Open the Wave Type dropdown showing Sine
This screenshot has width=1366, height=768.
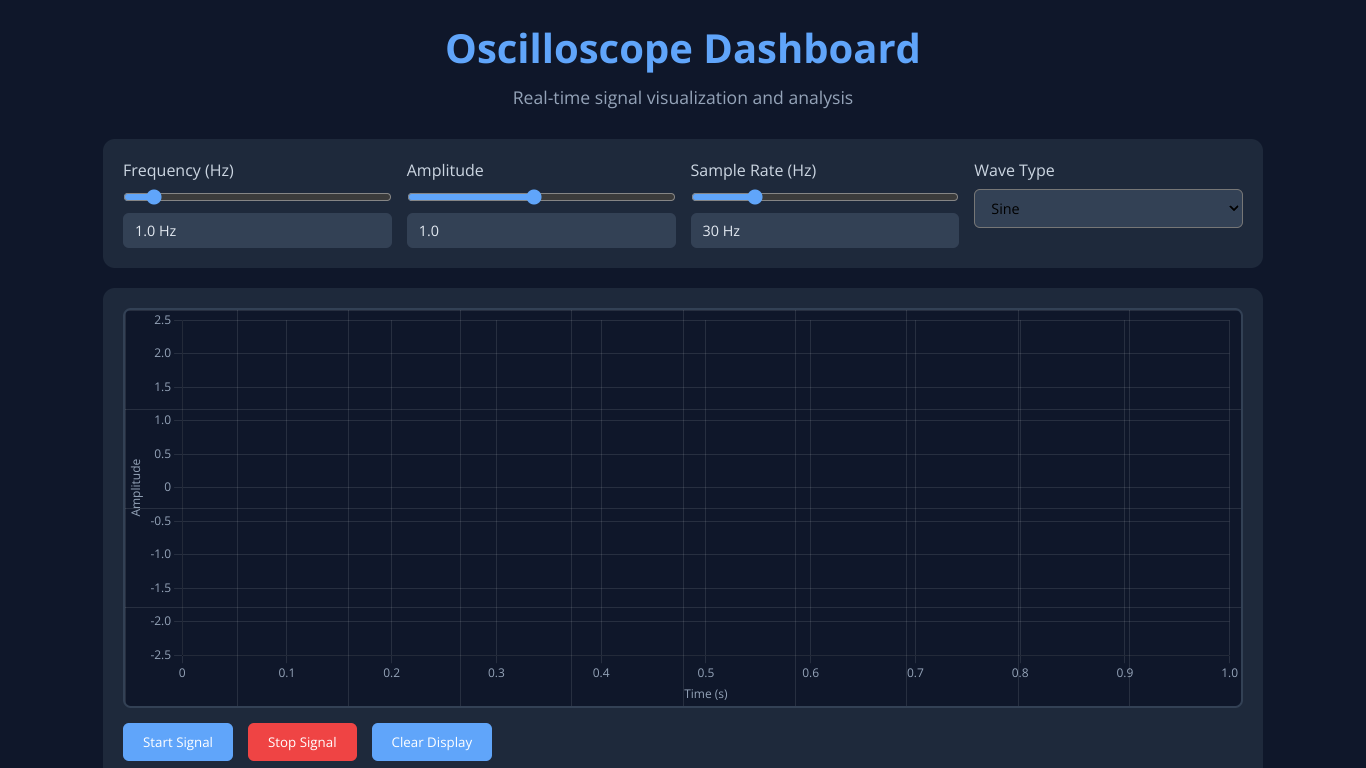[x=1108, y=208]
